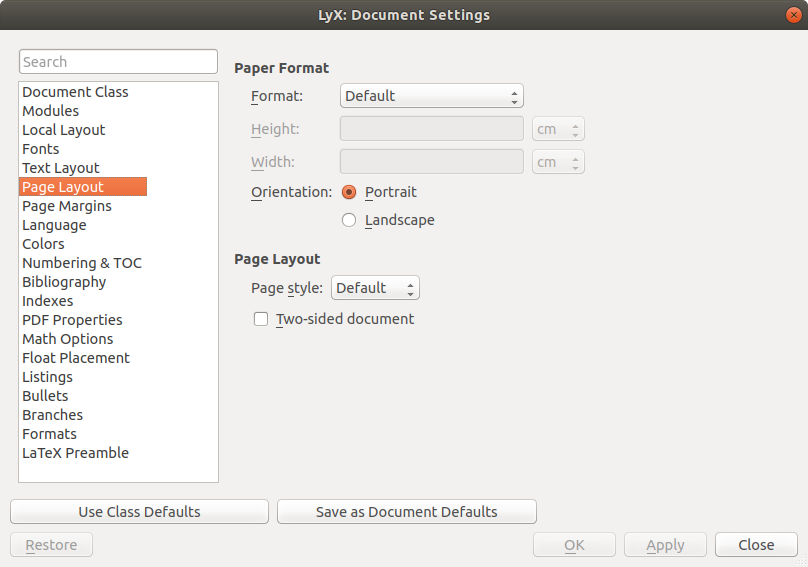Enable the Two-sided document checkbox
Screen dimensions: 808x567
(x=261, y=319)
